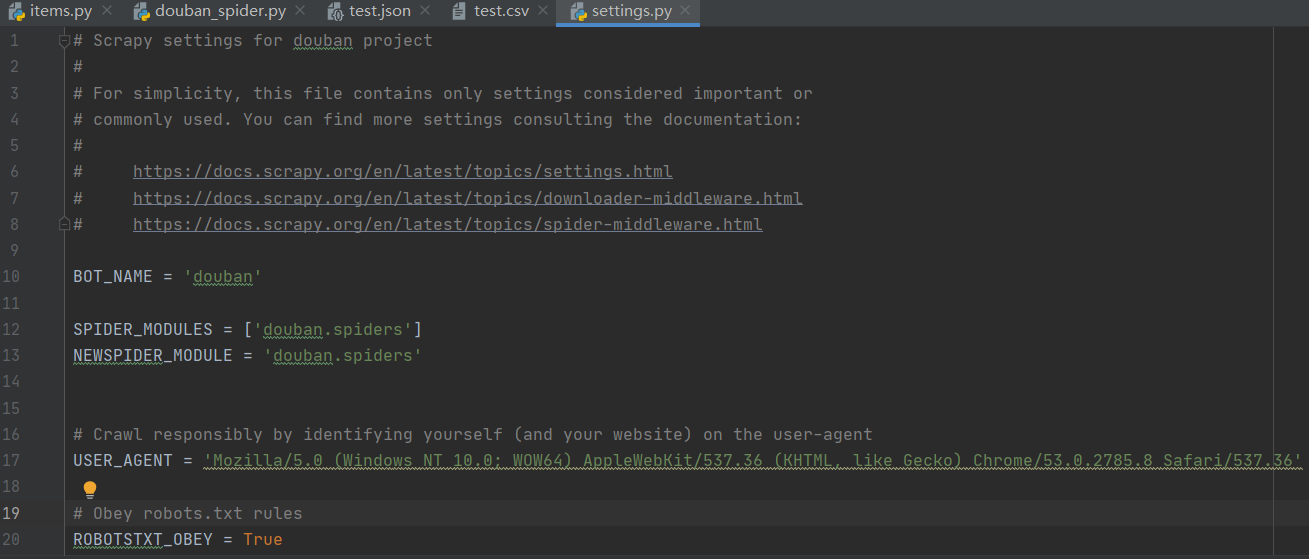Click the Python icon on items.py tab
Viewport: 1309px width, 559px height.
click(17, 11)
